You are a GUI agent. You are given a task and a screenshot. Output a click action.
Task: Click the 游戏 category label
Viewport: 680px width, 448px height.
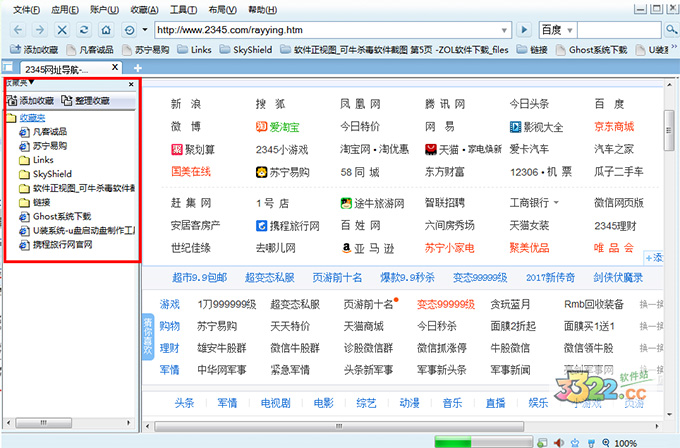click(x=170, y=304)
